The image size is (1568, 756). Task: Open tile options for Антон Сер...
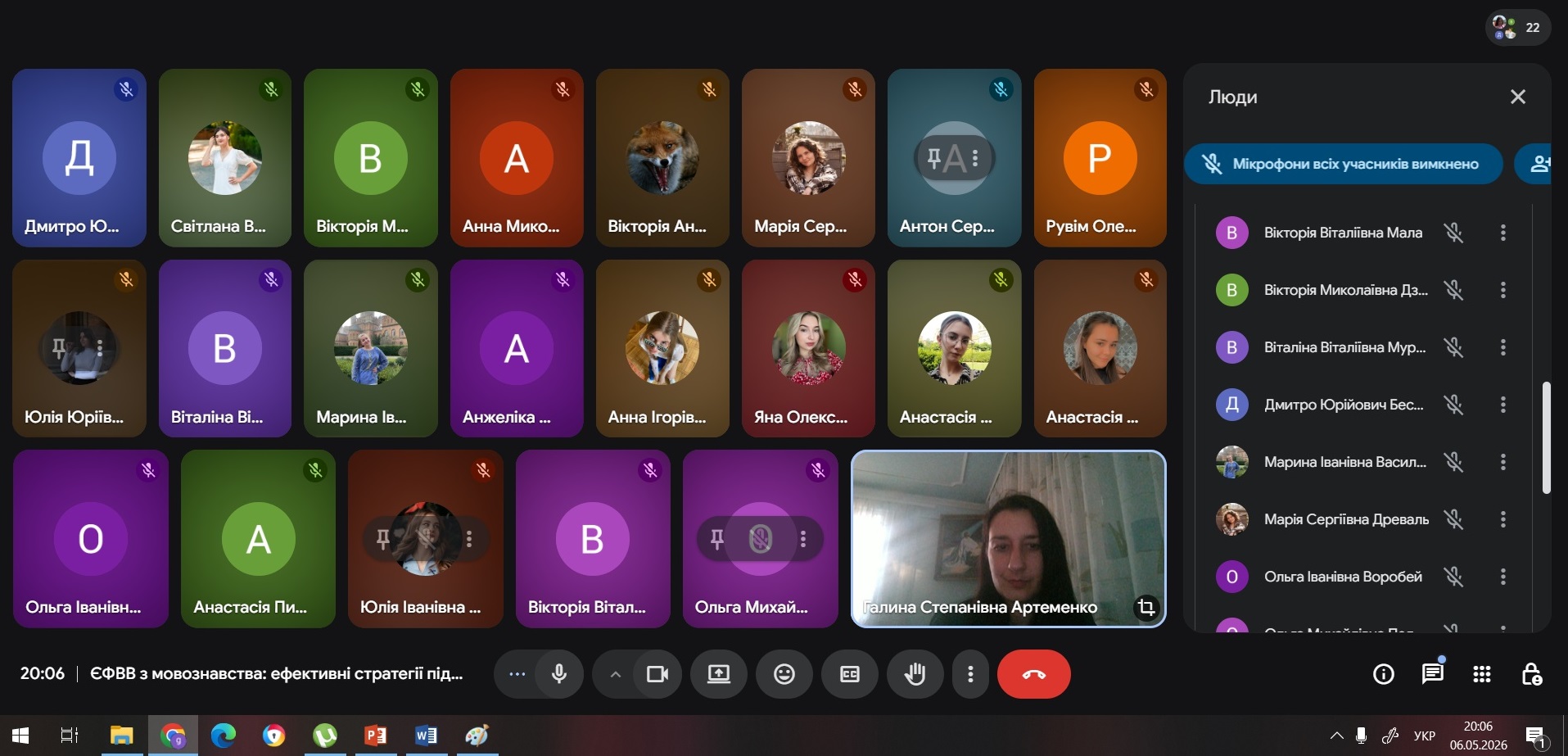click(x=975, y=158)
